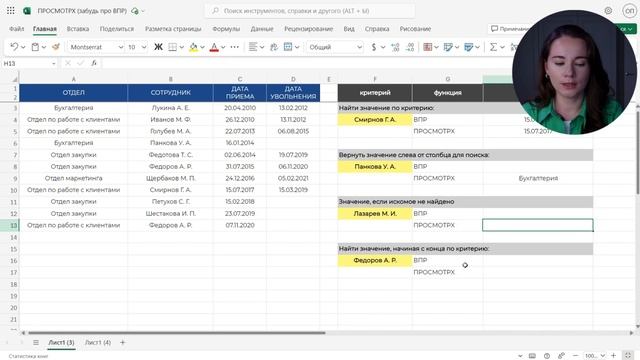The height and width of the screenshot is (360, 640).
Task: Click formula bar cancel X icon
Action: 68,63
